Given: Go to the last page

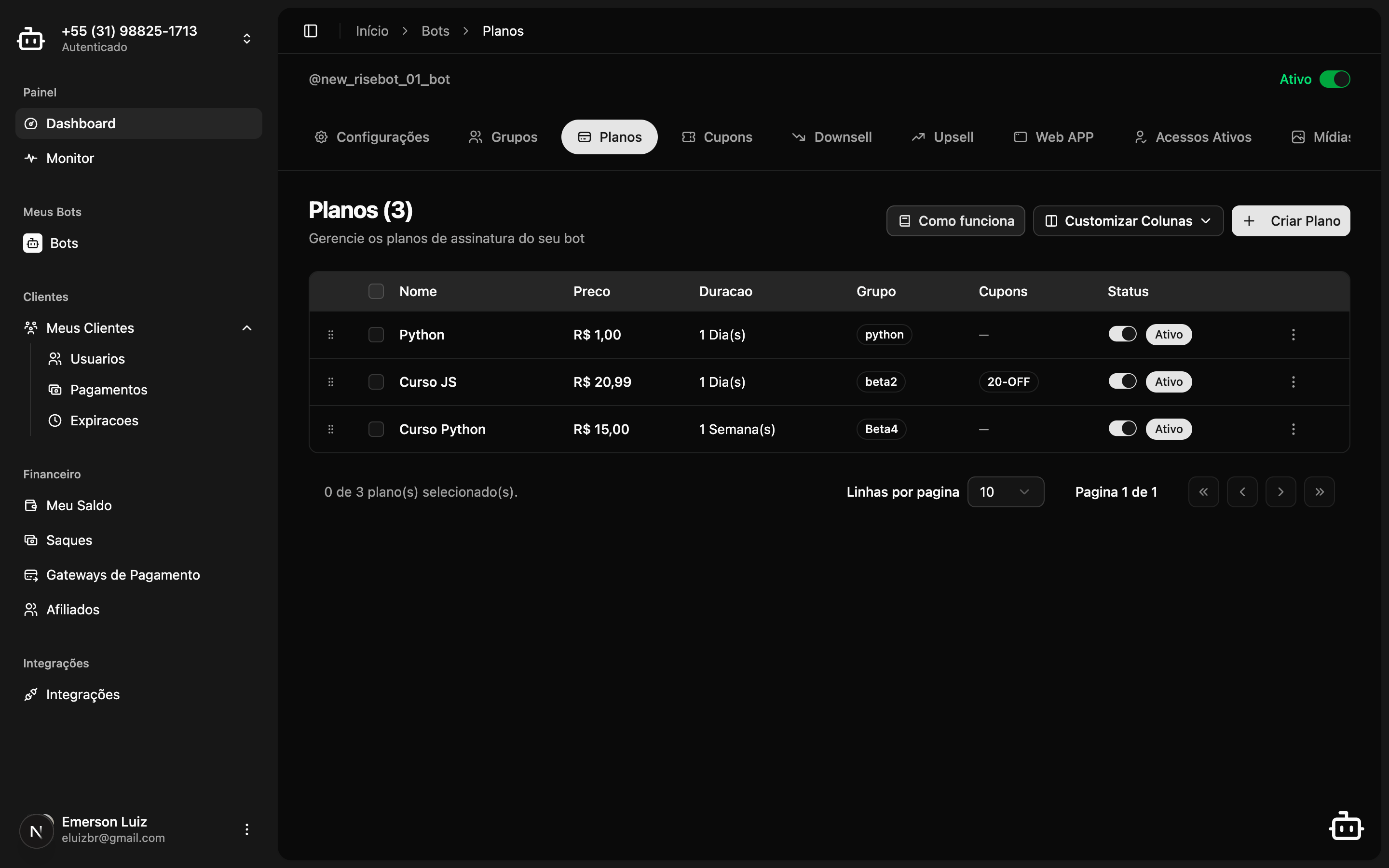Looking at the screenshot, I should 1320,492.
